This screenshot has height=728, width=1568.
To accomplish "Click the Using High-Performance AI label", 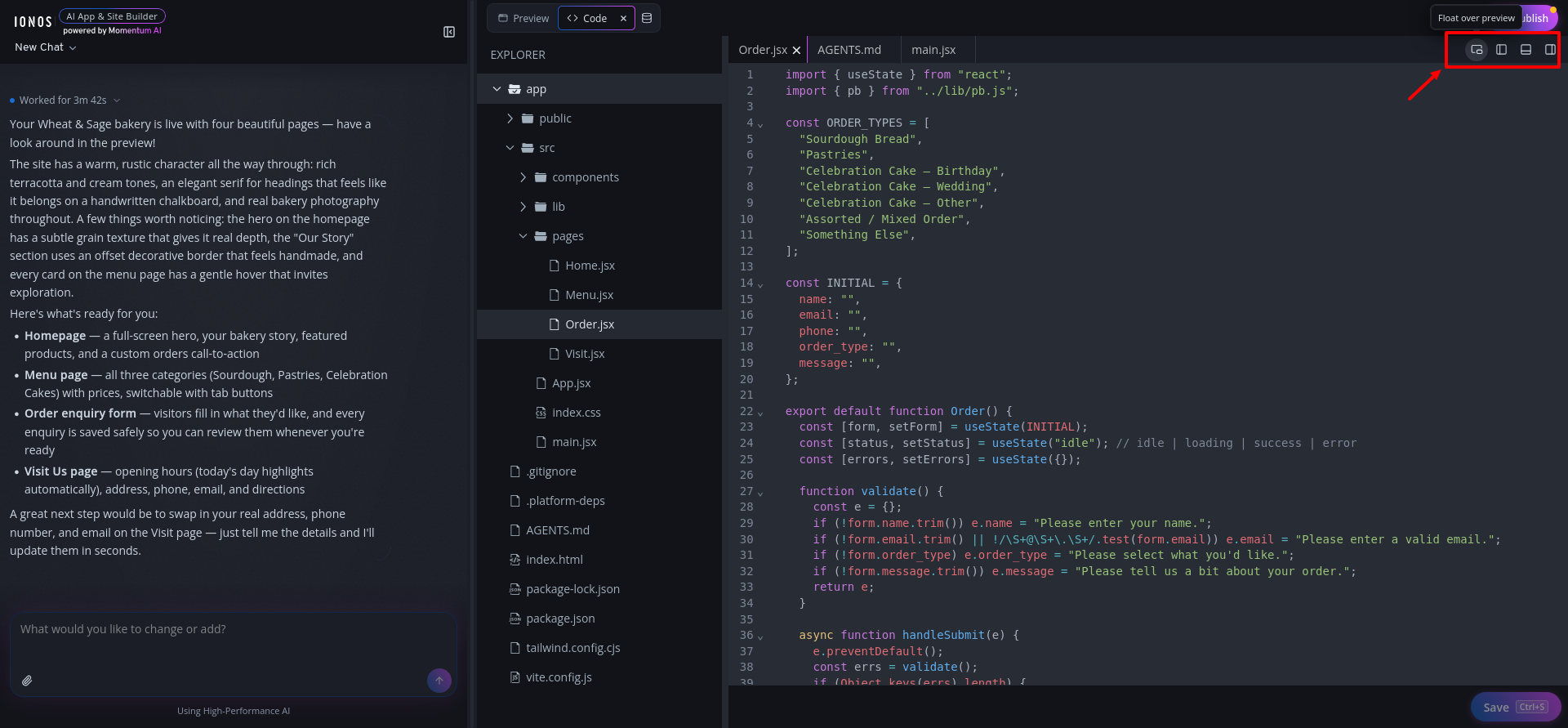I will point(234,711).
